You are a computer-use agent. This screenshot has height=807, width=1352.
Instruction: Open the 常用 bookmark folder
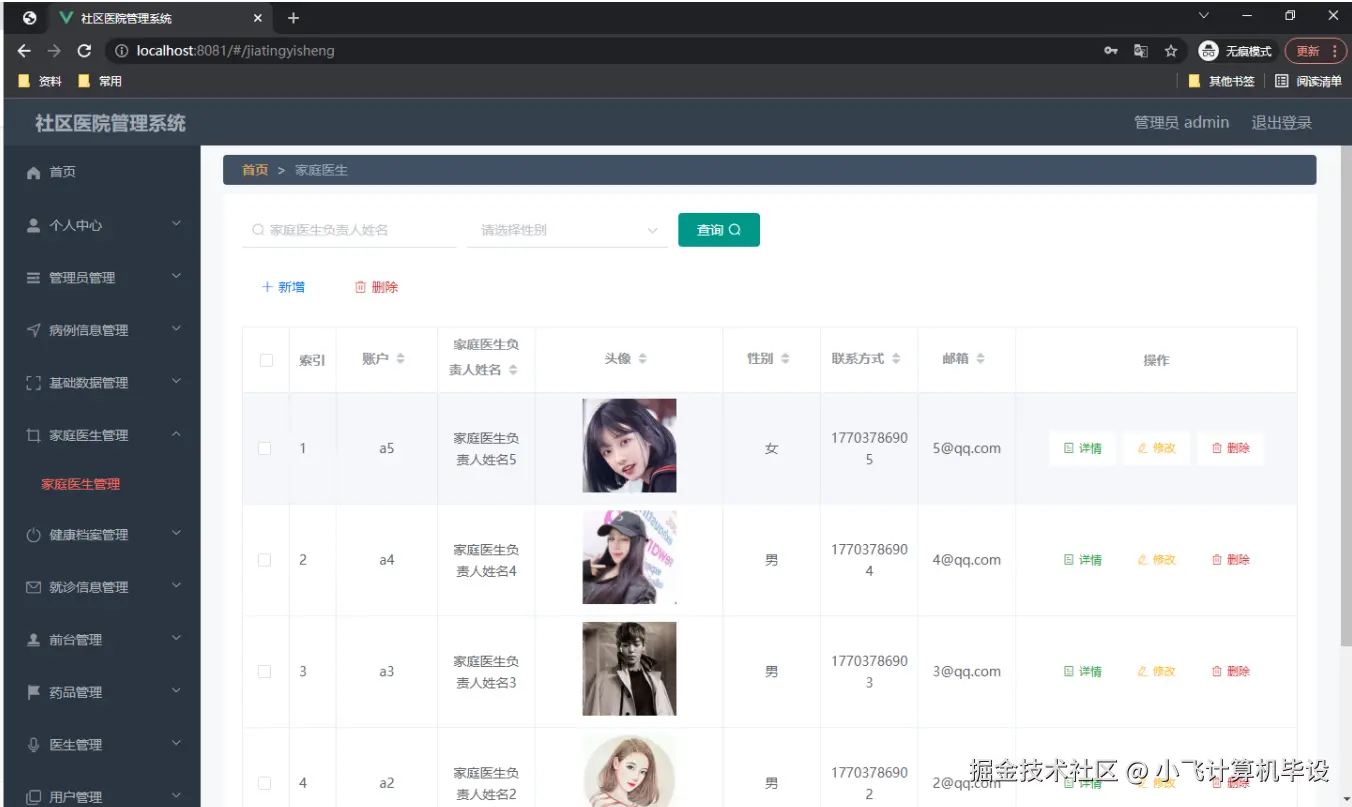[100, 81]
